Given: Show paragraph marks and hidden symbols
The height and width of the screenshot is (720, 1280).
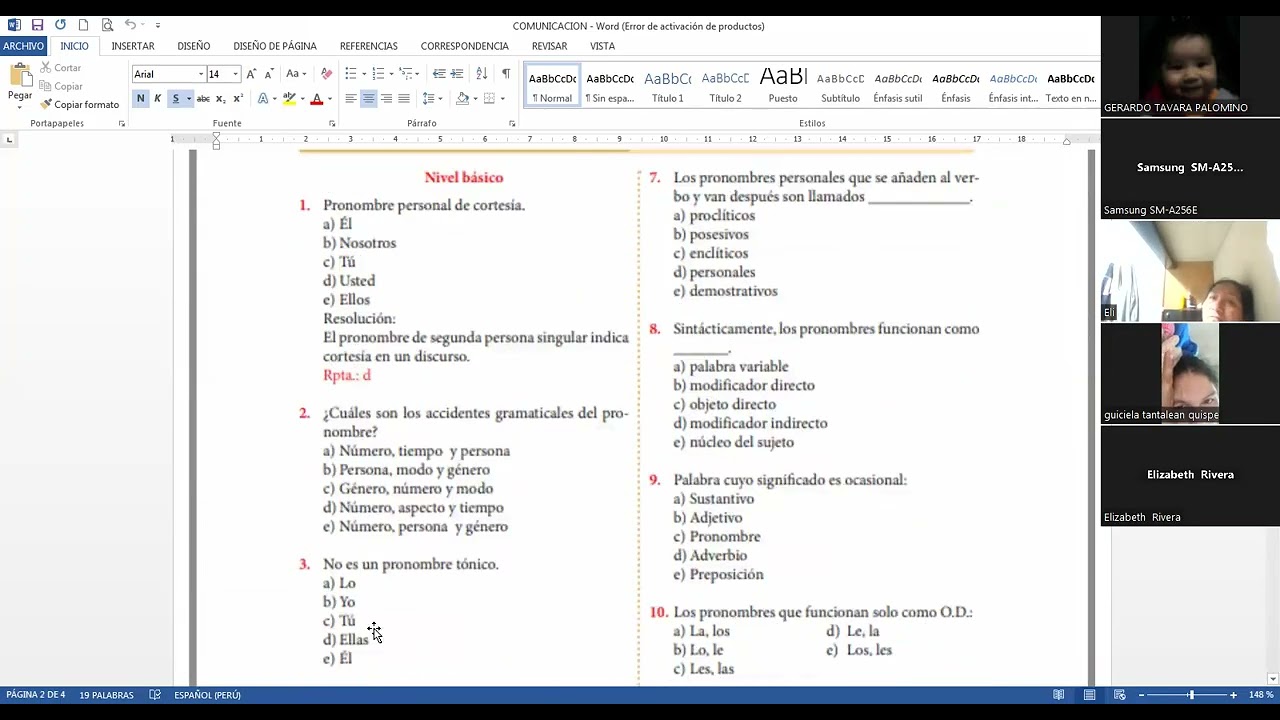Looking at the screenshot, I should pos(506,74).
